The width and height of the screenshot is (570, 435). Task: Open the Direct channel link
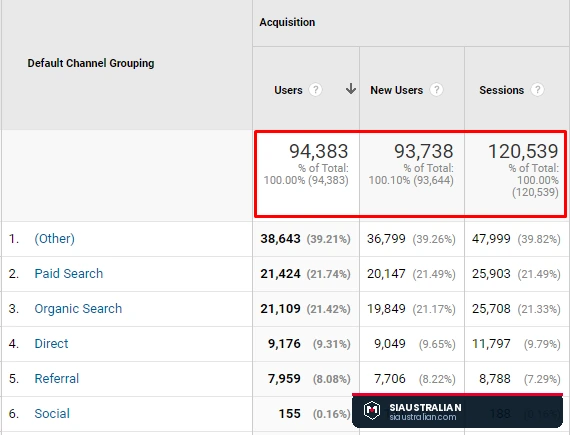51,344
